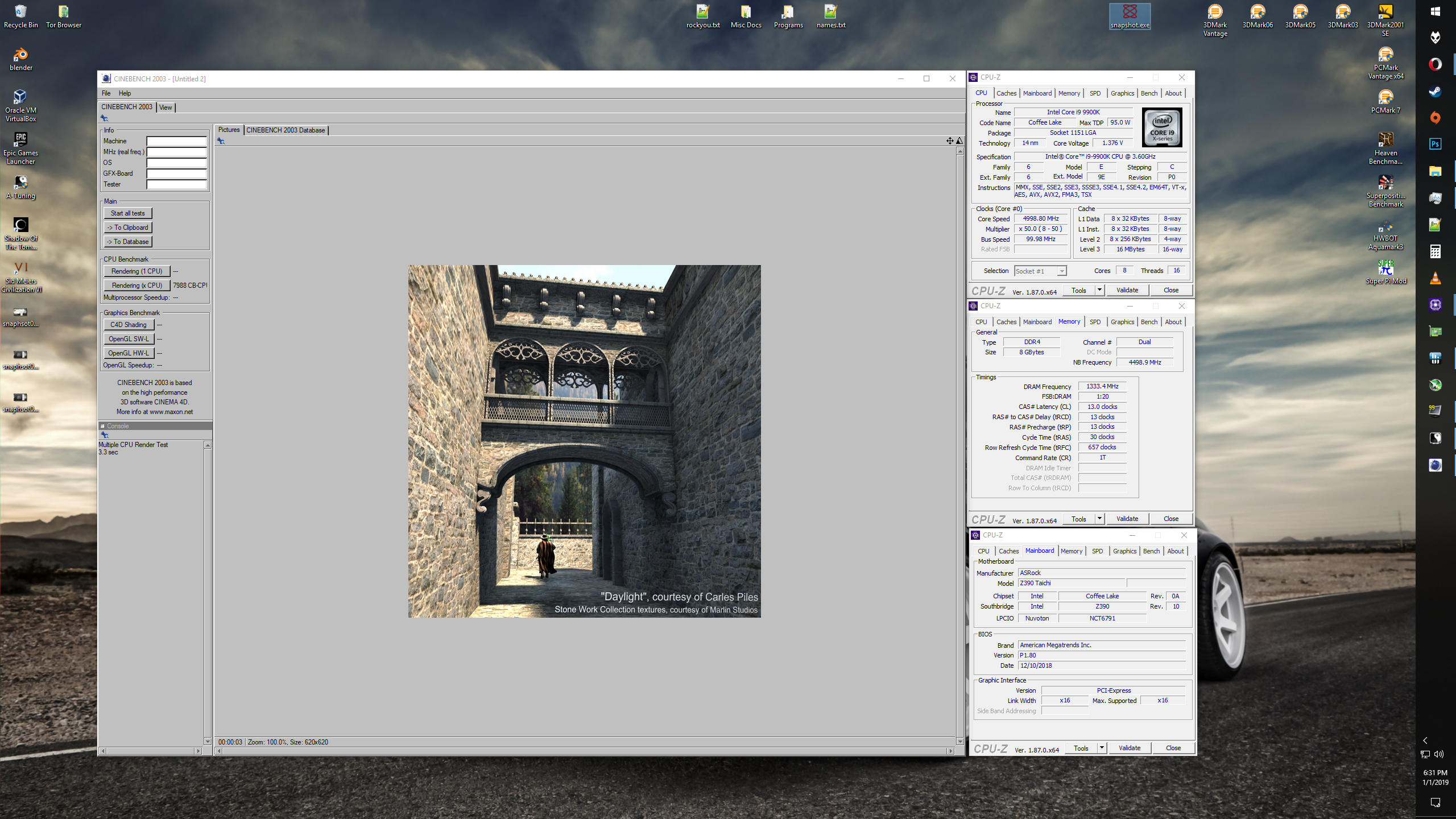This screenshot has height=819, width=1456.
Task: Click the picture view vertical scrollbar up arrow
Action: point(960,151)
